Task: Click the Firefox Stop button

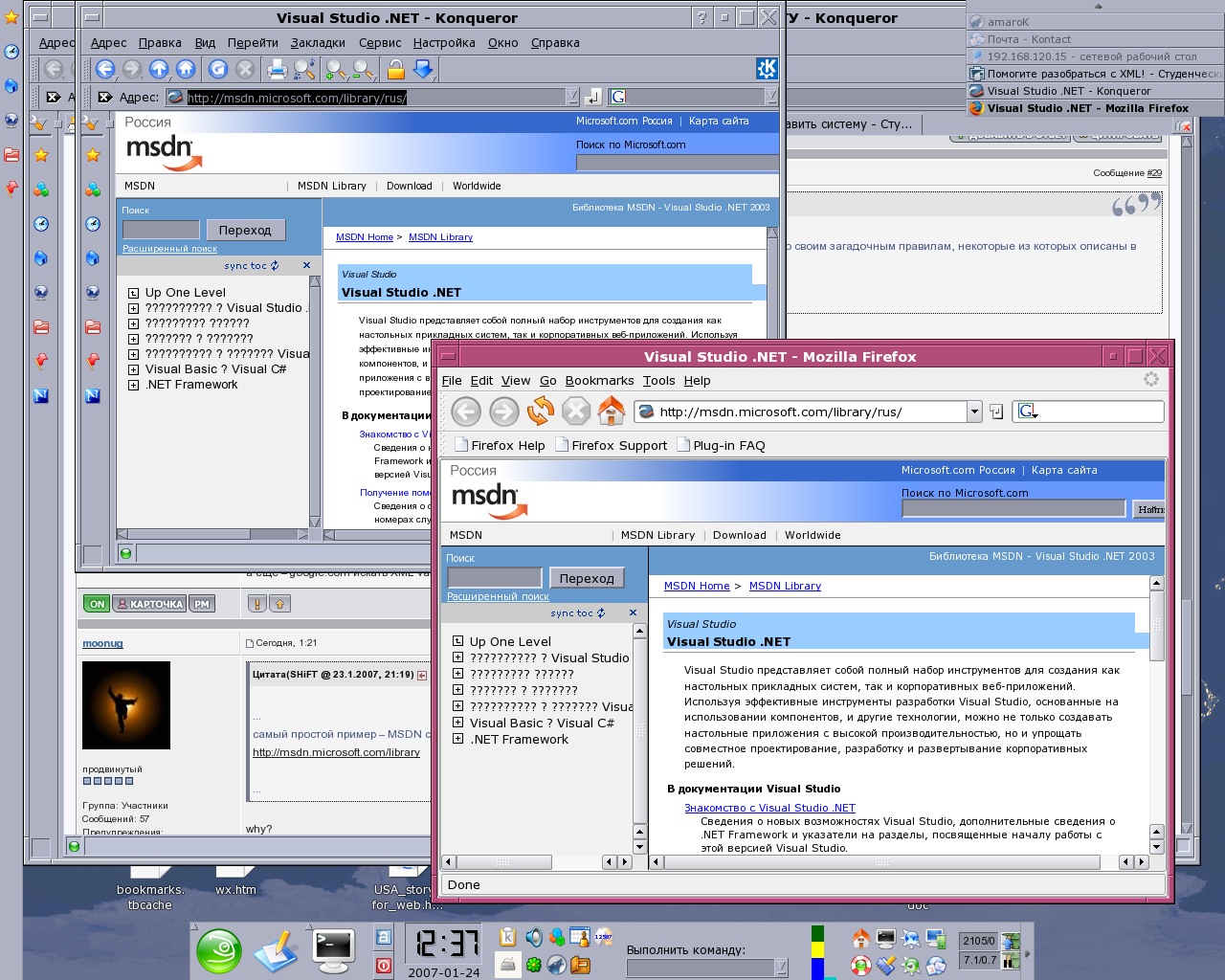Action: tap(576, 412)
